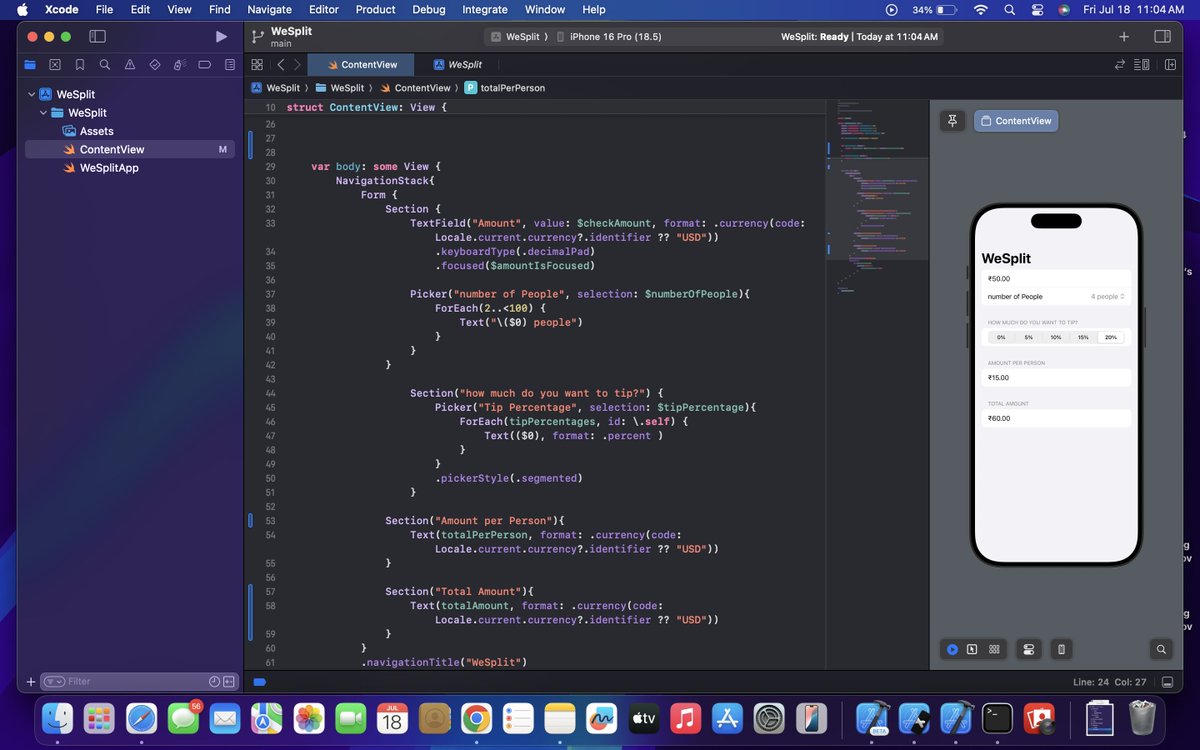Collapse the WeSplit folder group
1200x750 pixels.
(x=43, y=113)
